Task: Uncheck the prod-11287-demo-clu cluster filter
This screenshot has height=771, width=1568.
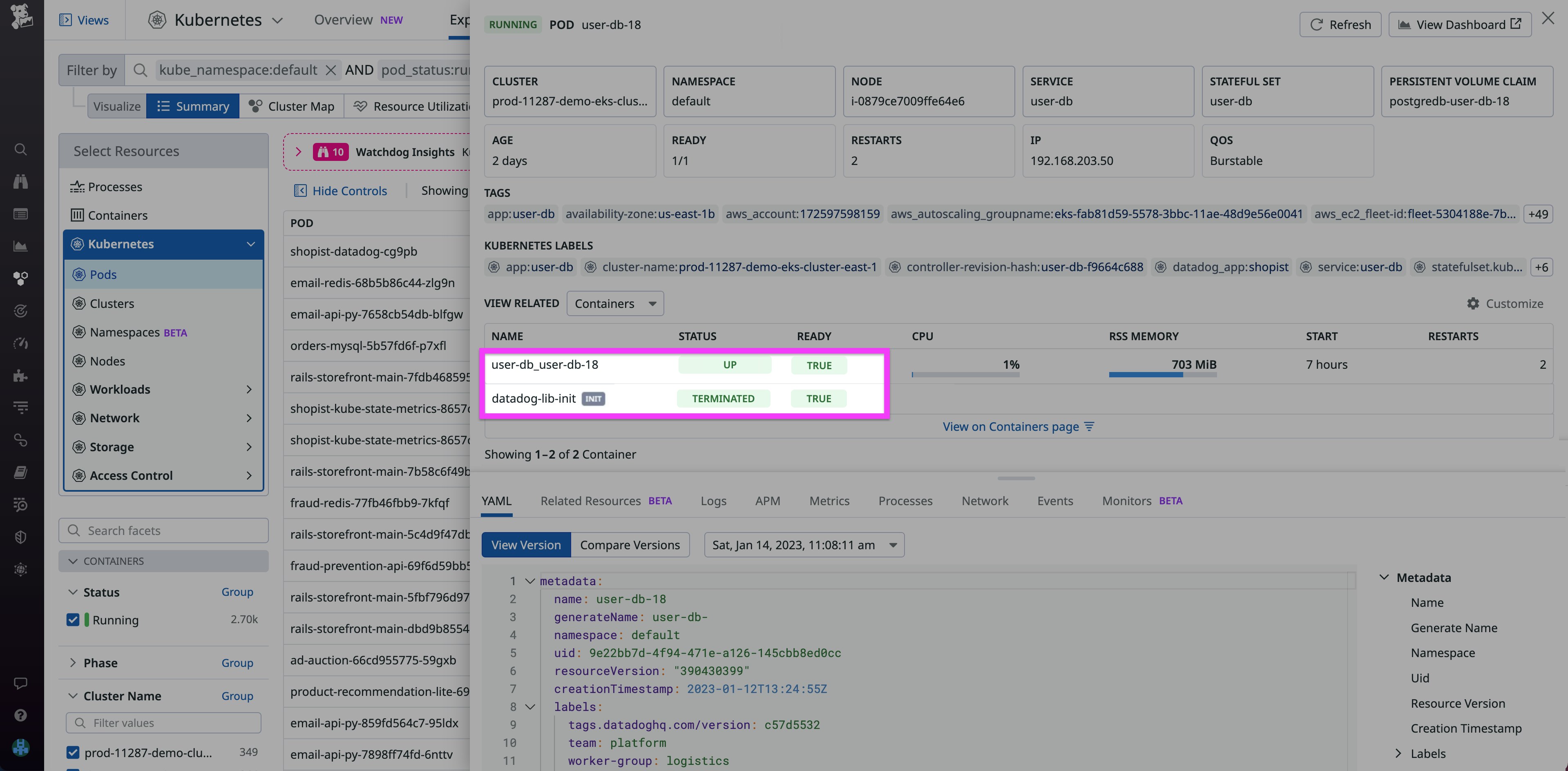Action: 73,752
